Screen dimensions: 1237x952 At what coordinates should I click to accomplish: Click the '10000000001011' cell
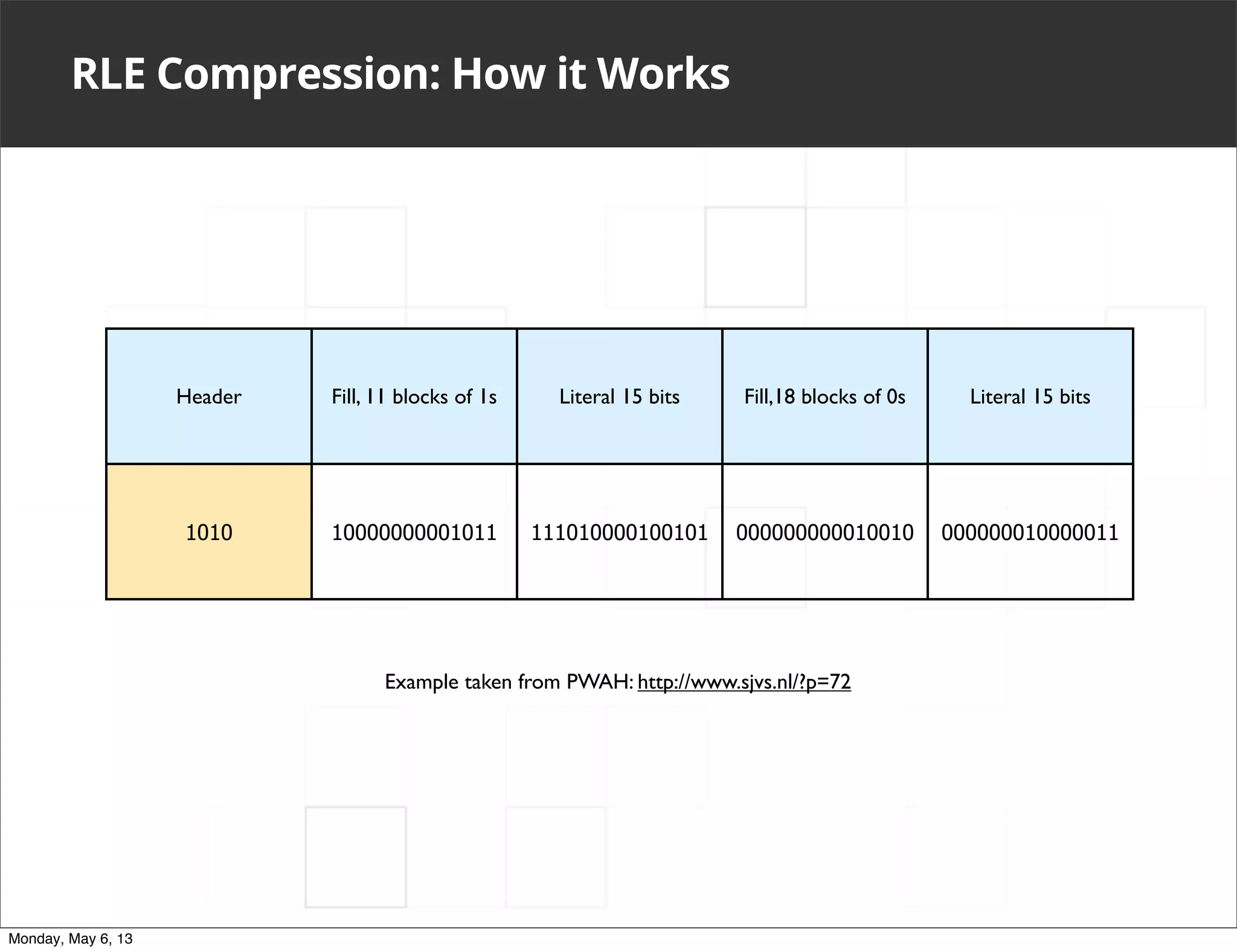414,532
